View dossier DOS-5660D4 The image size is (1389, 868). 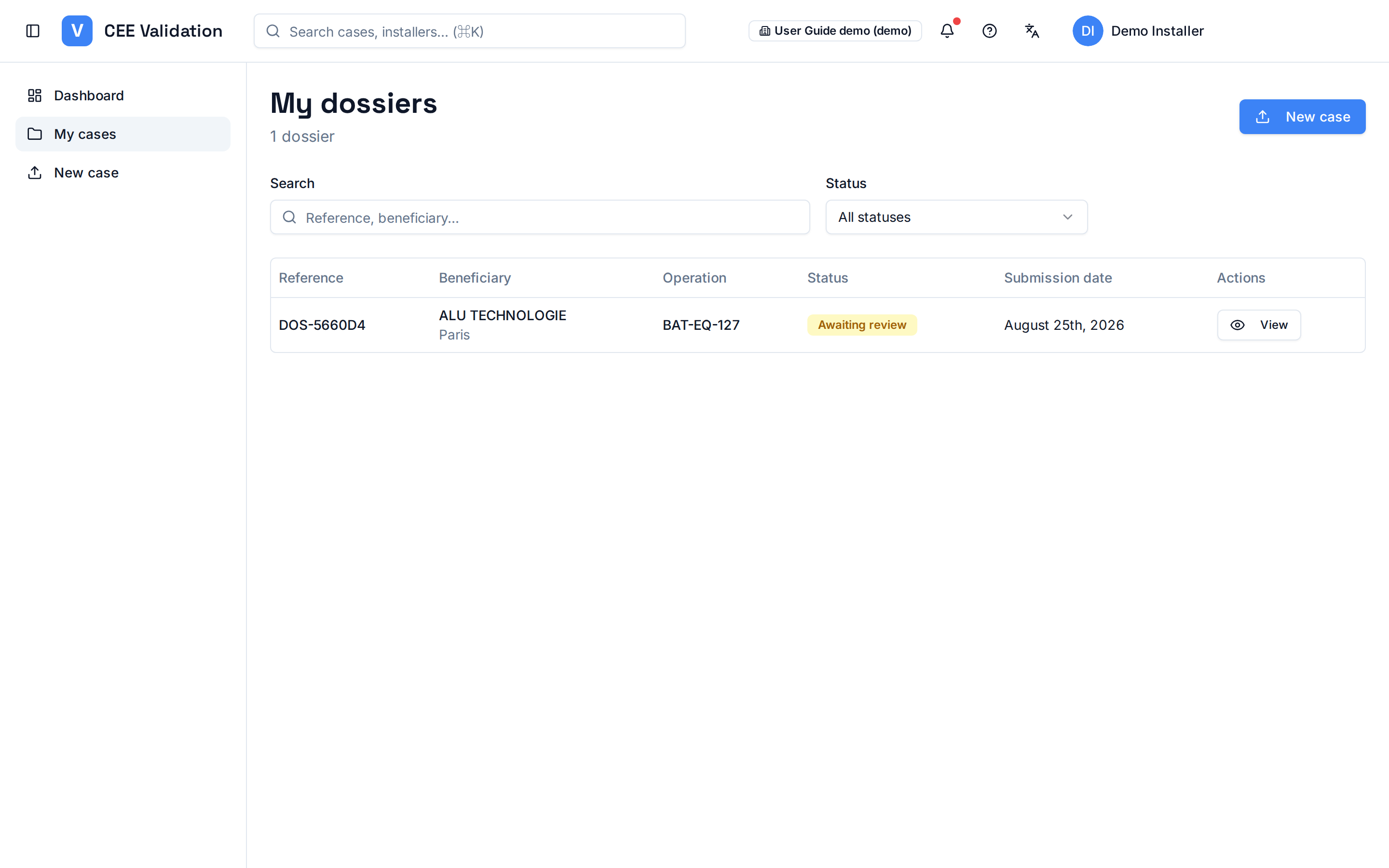click(1259, 325)
